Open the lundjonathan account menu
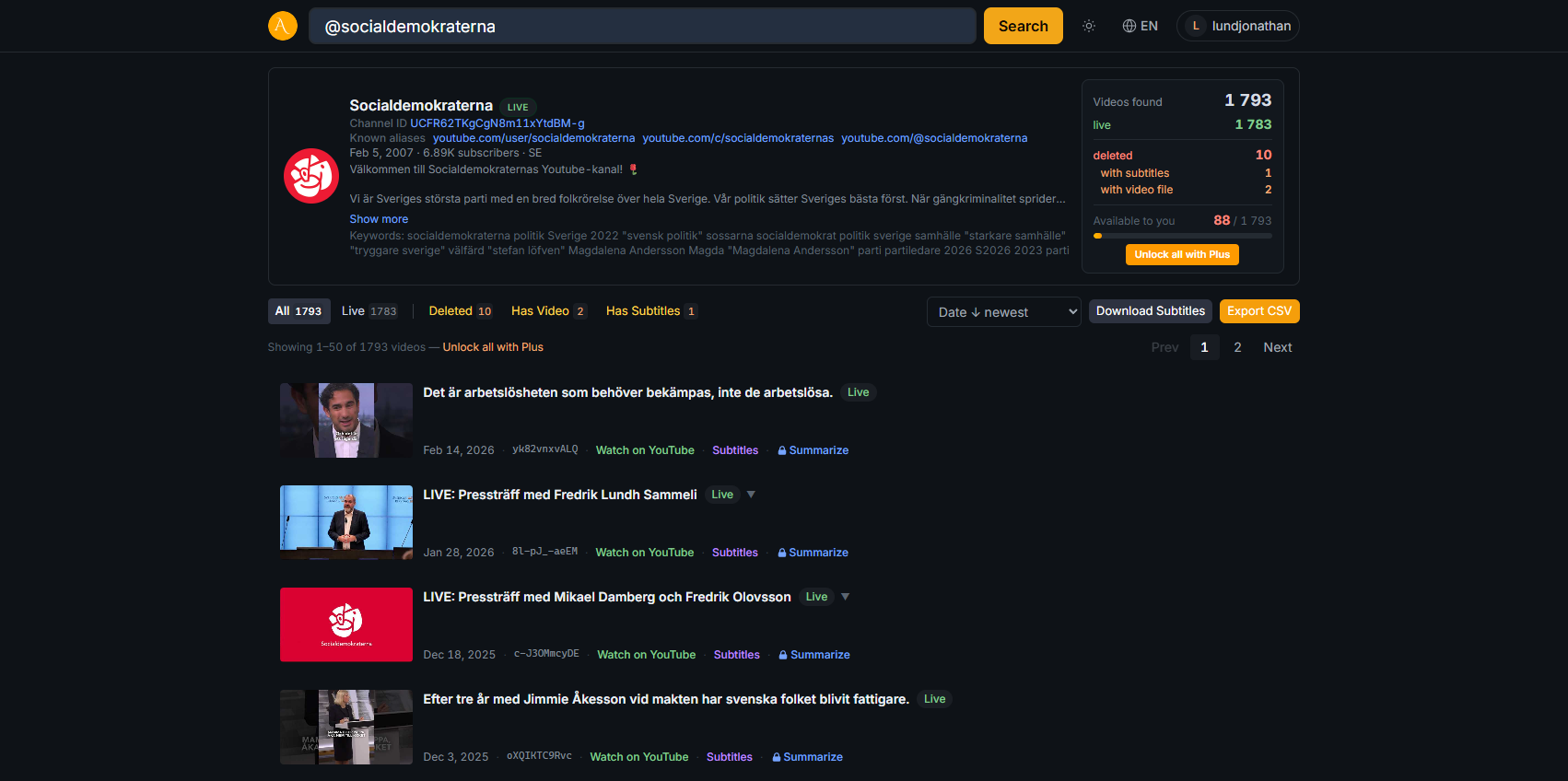1568x781 pixels. [x=1238, y=26]
